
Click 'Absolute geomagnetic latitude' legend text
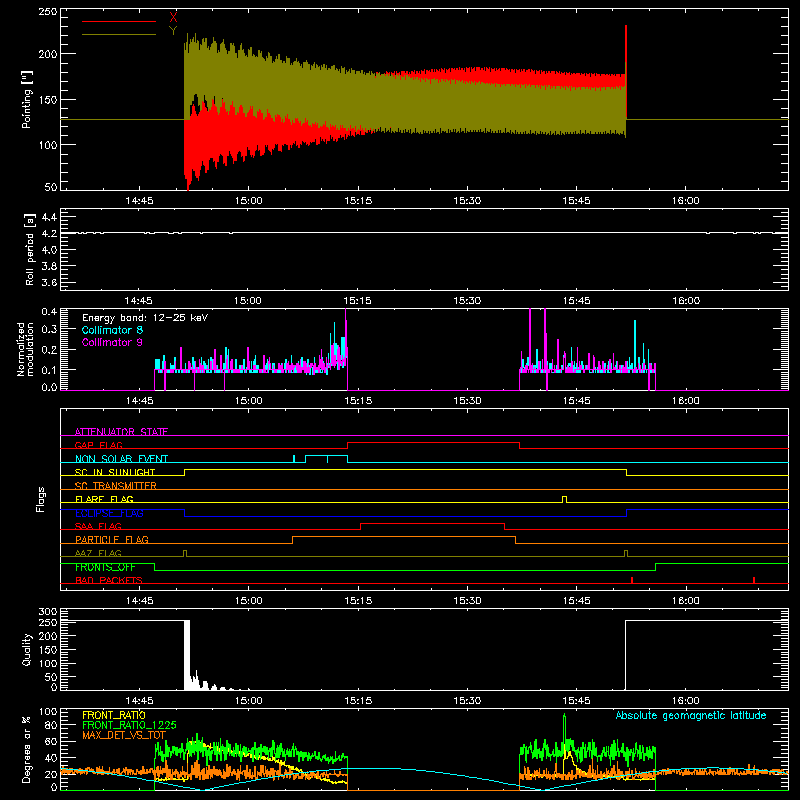691,715
